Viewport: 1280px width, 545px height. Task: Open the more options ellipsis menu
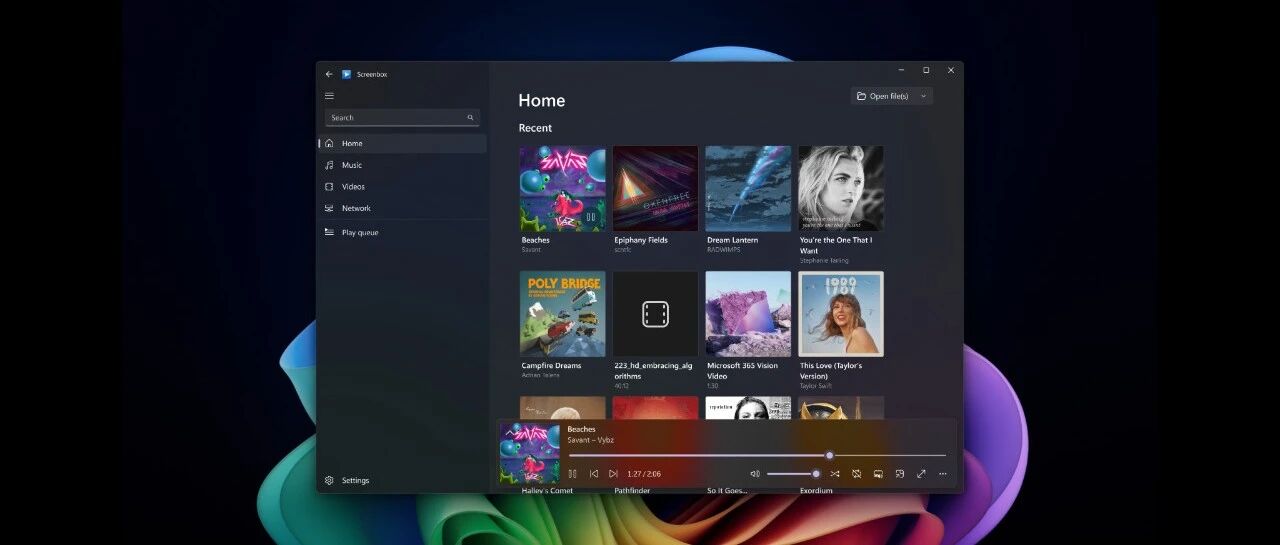point(943,474)
